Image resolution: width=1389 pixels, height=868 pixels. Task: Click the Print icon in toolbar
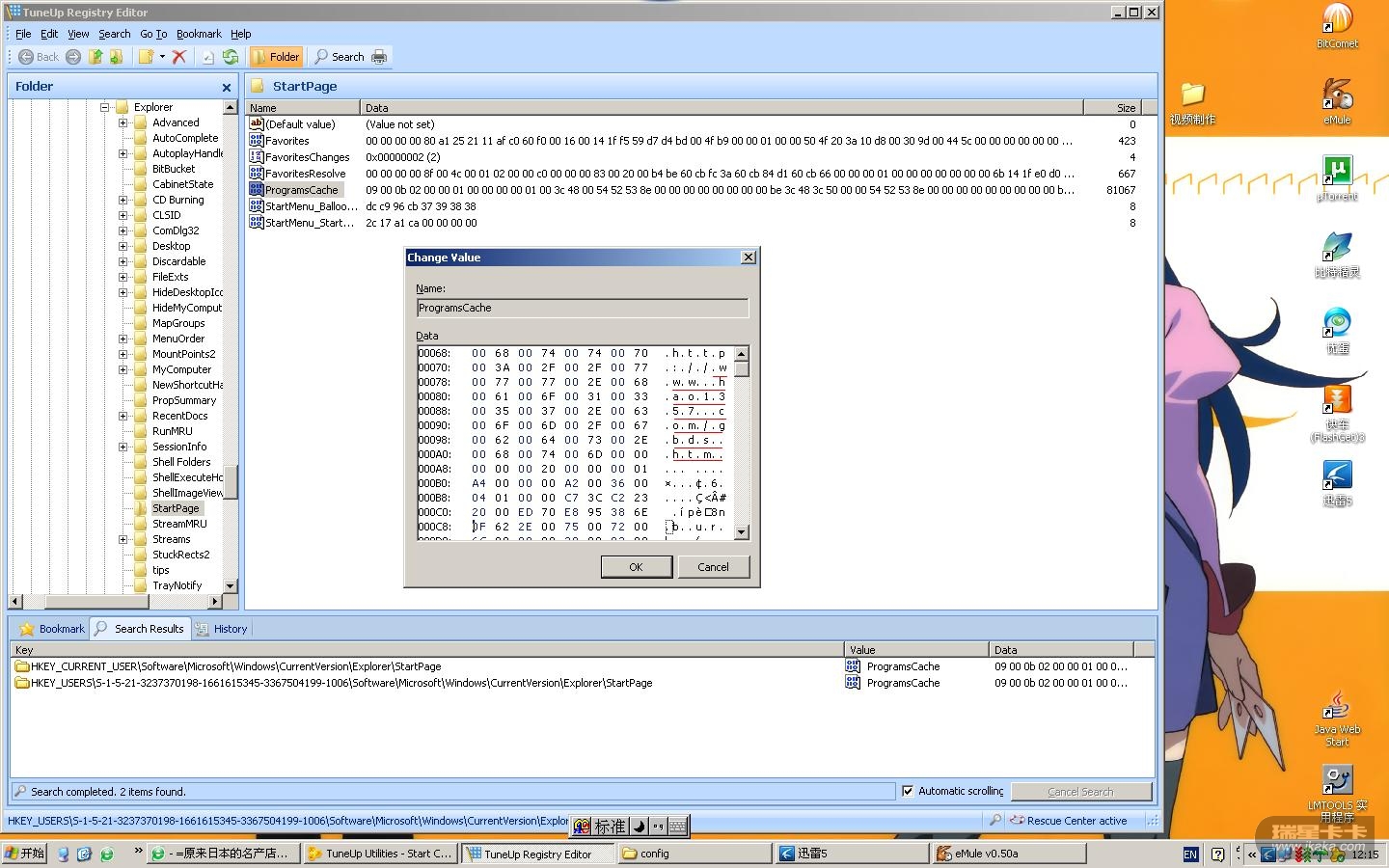379,57
